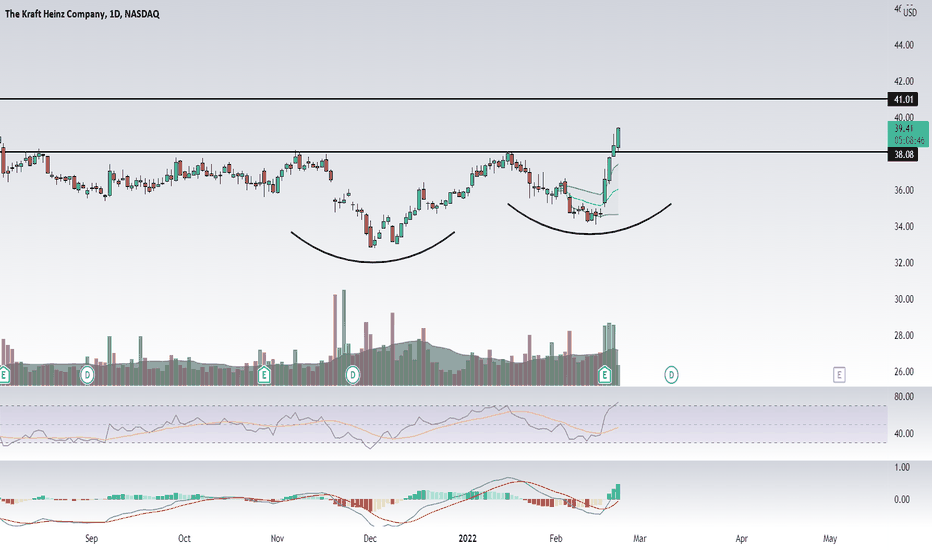932x550 pixels.
Task: Click the 42.00 price axis label
Action: tap(903, 81)
